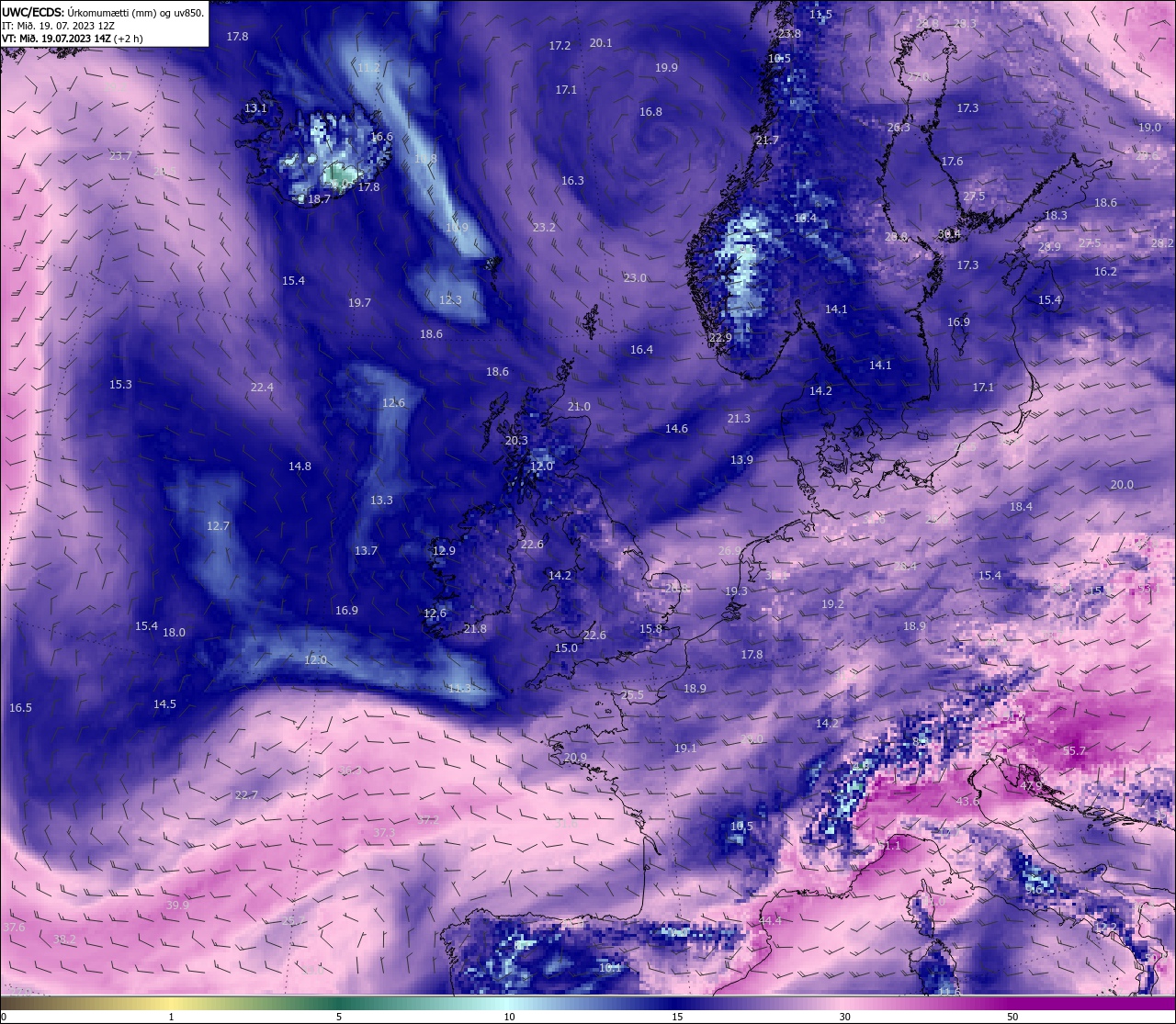Click the map value '55.7'
This screenshot has height=1024, width=1176.
1074,750
